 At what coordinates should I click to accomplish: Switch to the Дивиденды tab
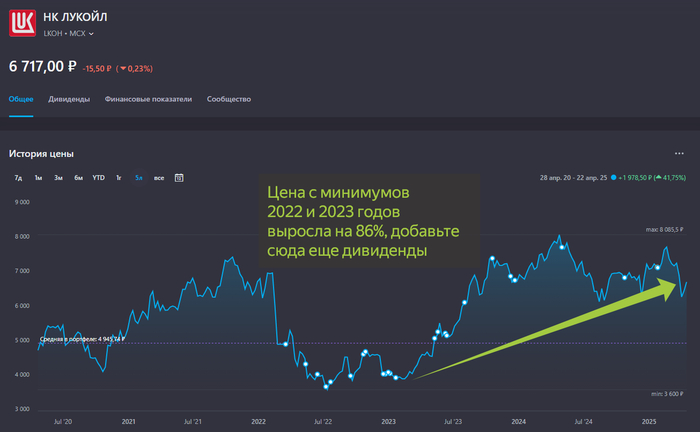(69, 100)
